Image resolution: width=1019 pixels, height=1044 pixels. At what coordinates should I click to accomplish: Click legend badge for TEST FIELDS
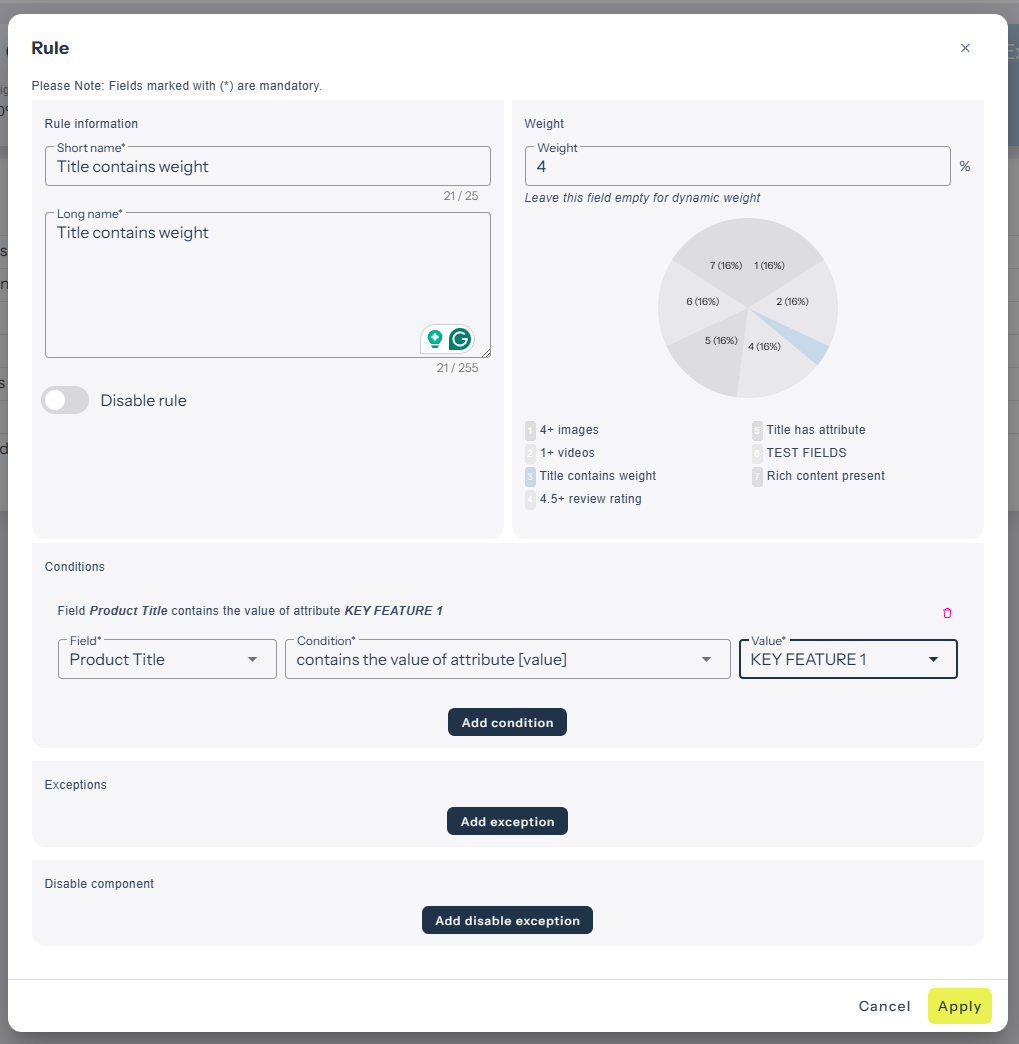tap(757, 453)
